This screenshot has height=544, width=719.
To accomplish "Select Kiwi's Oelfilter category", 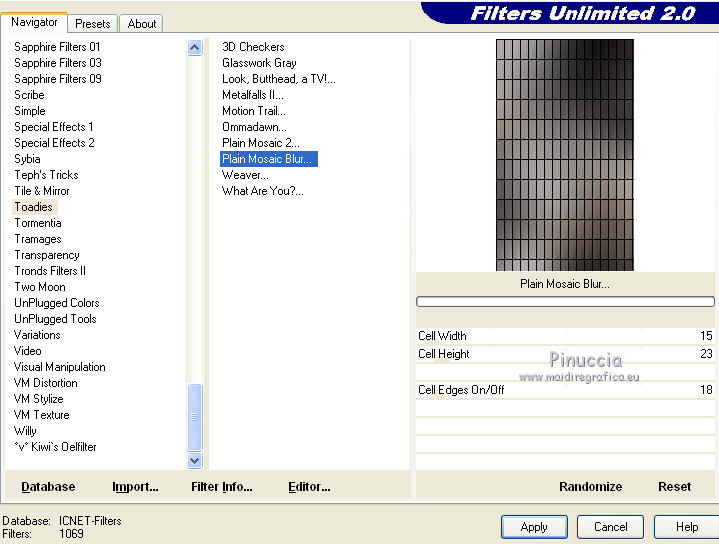I will pos(55,447).
